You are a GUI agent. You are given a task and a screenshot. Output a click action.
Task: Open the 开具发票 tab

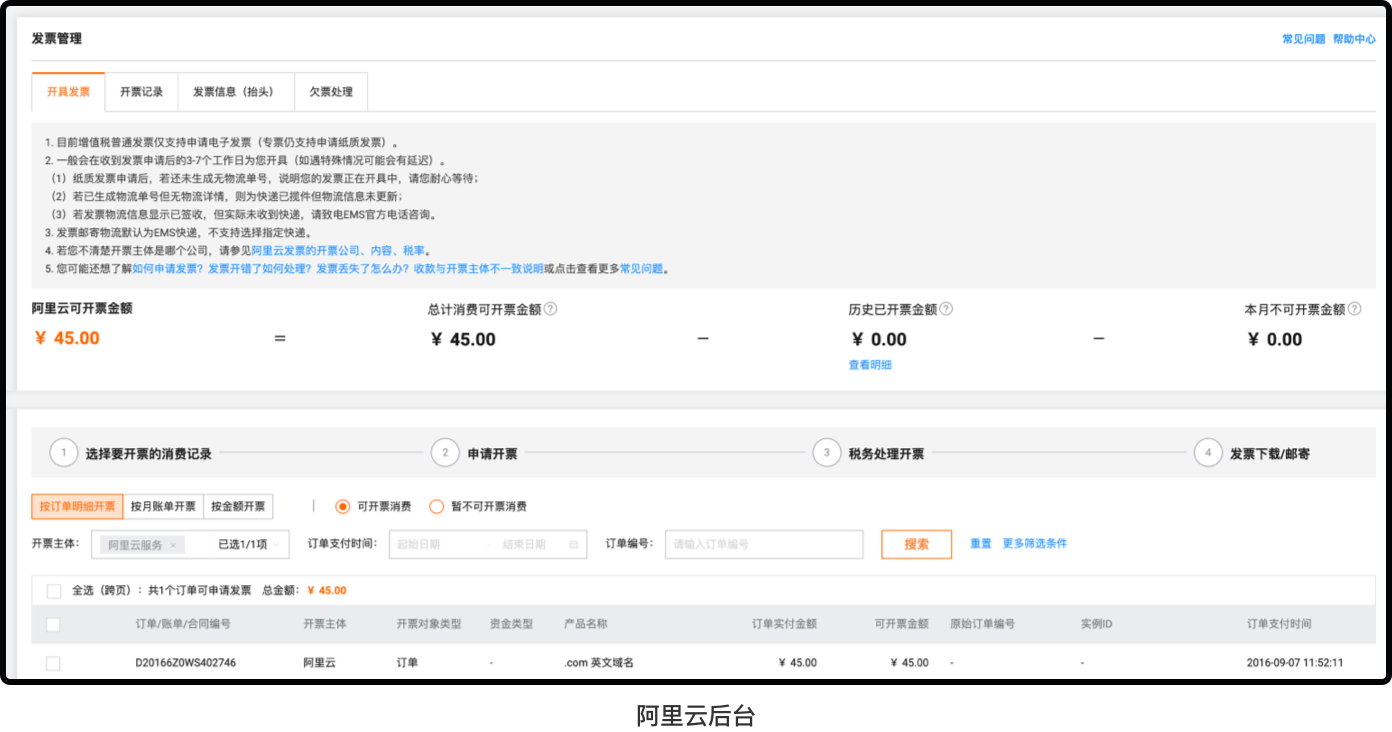tap(68, 92)
